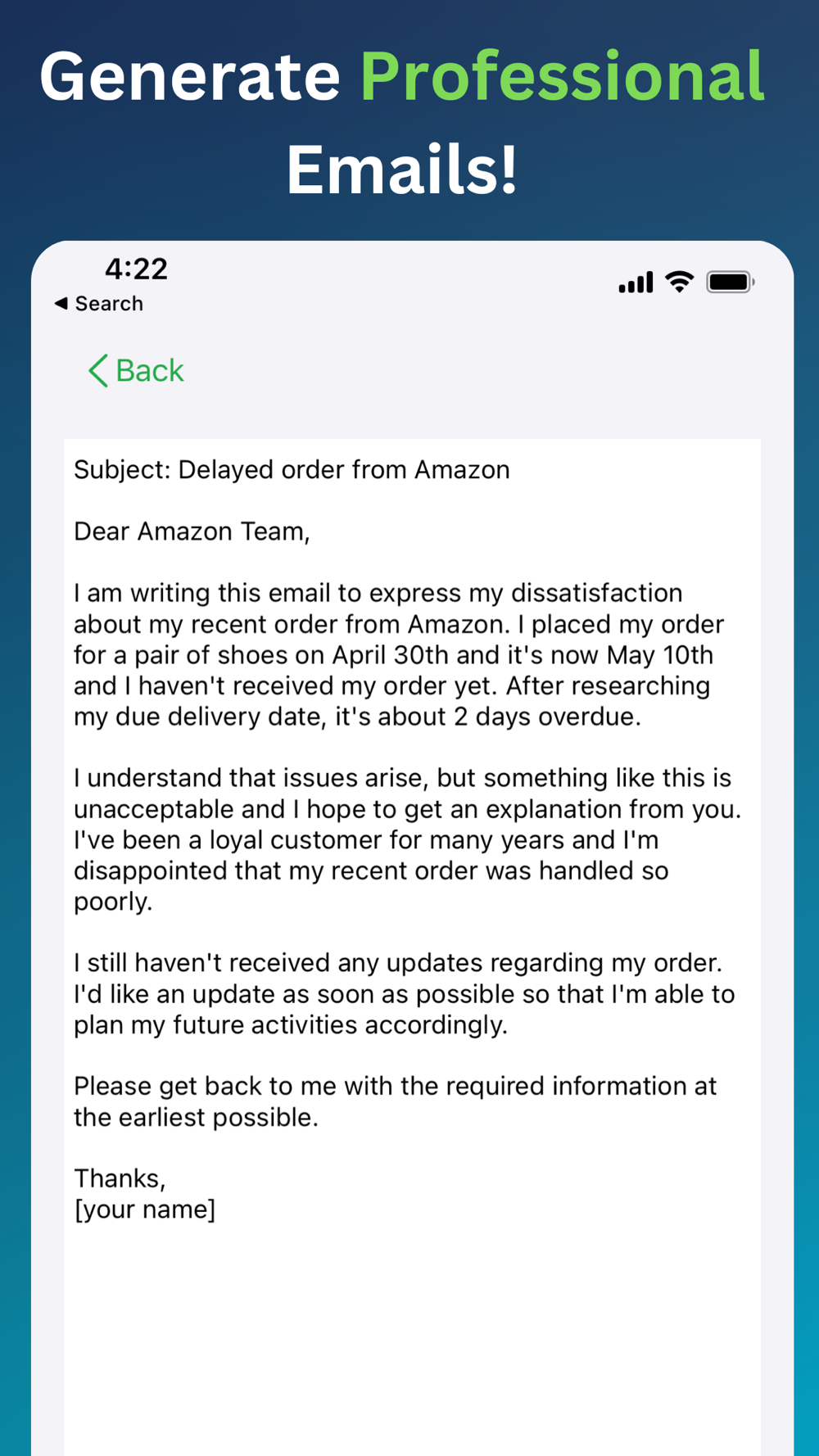Click the Subject line of the email

292,470
